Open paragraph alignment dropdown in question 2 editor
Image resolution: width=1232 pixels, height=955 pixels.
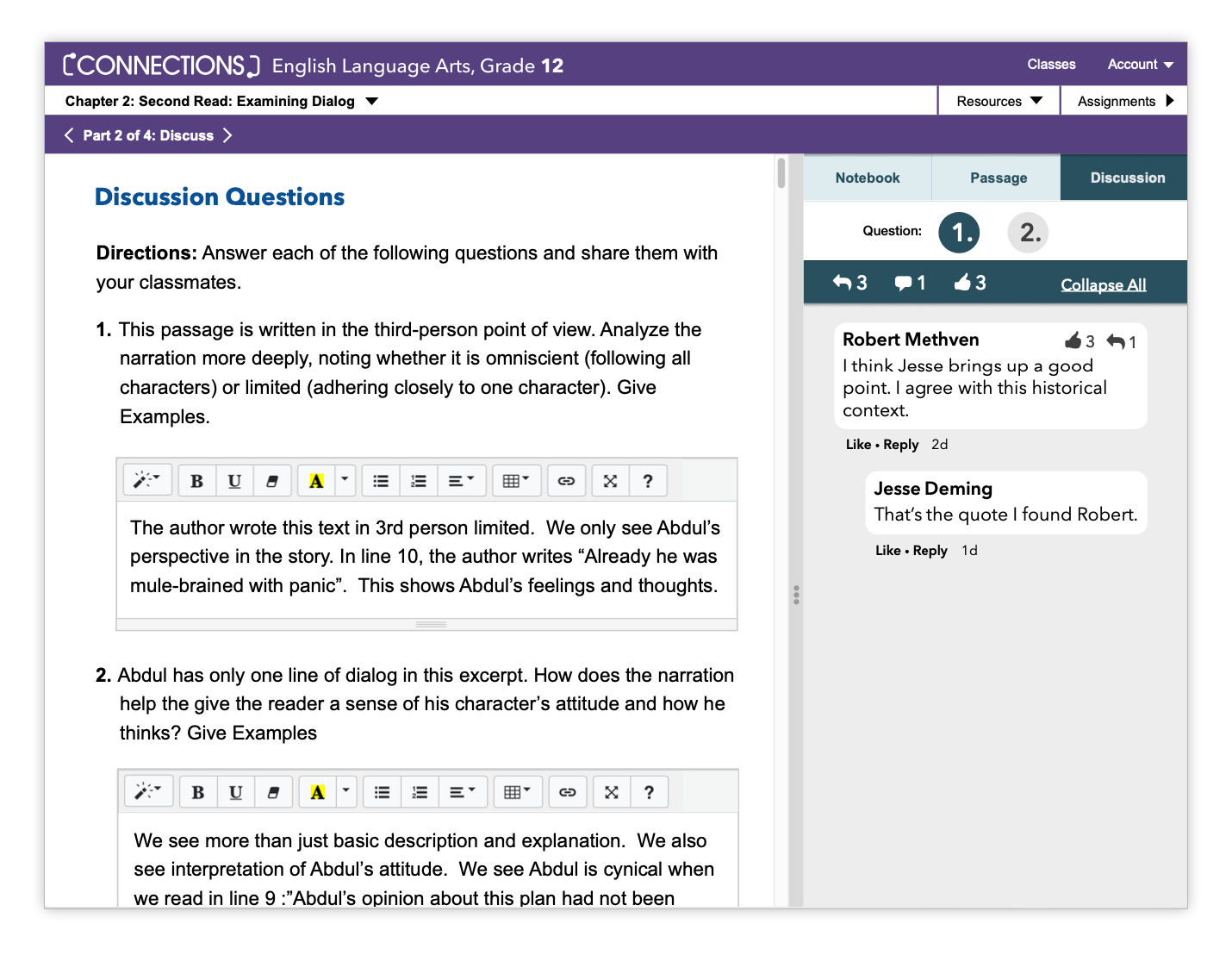[x=464, y=791]
